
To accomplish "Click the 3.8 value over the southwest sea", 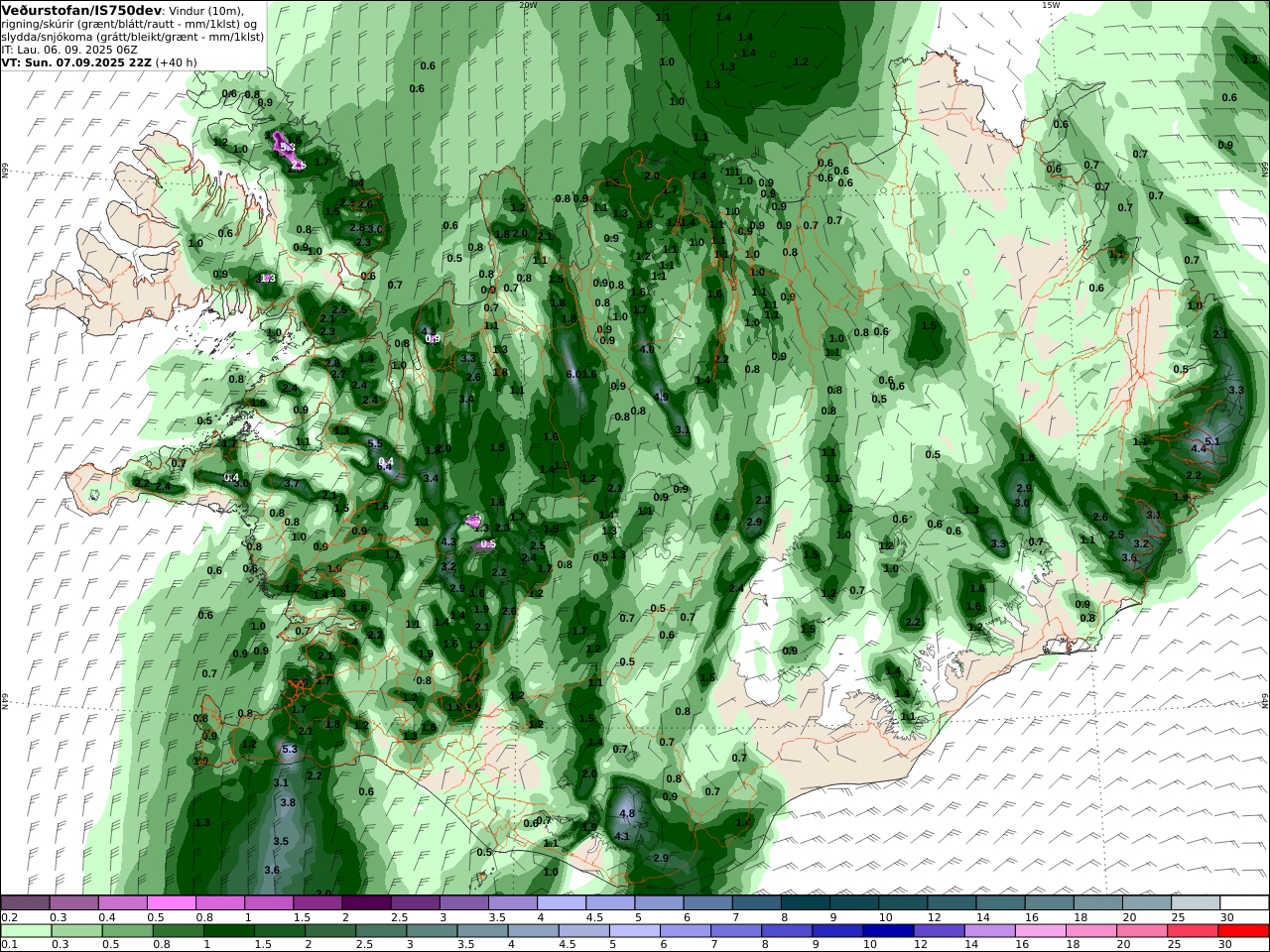I will click(x=288, y=802).
